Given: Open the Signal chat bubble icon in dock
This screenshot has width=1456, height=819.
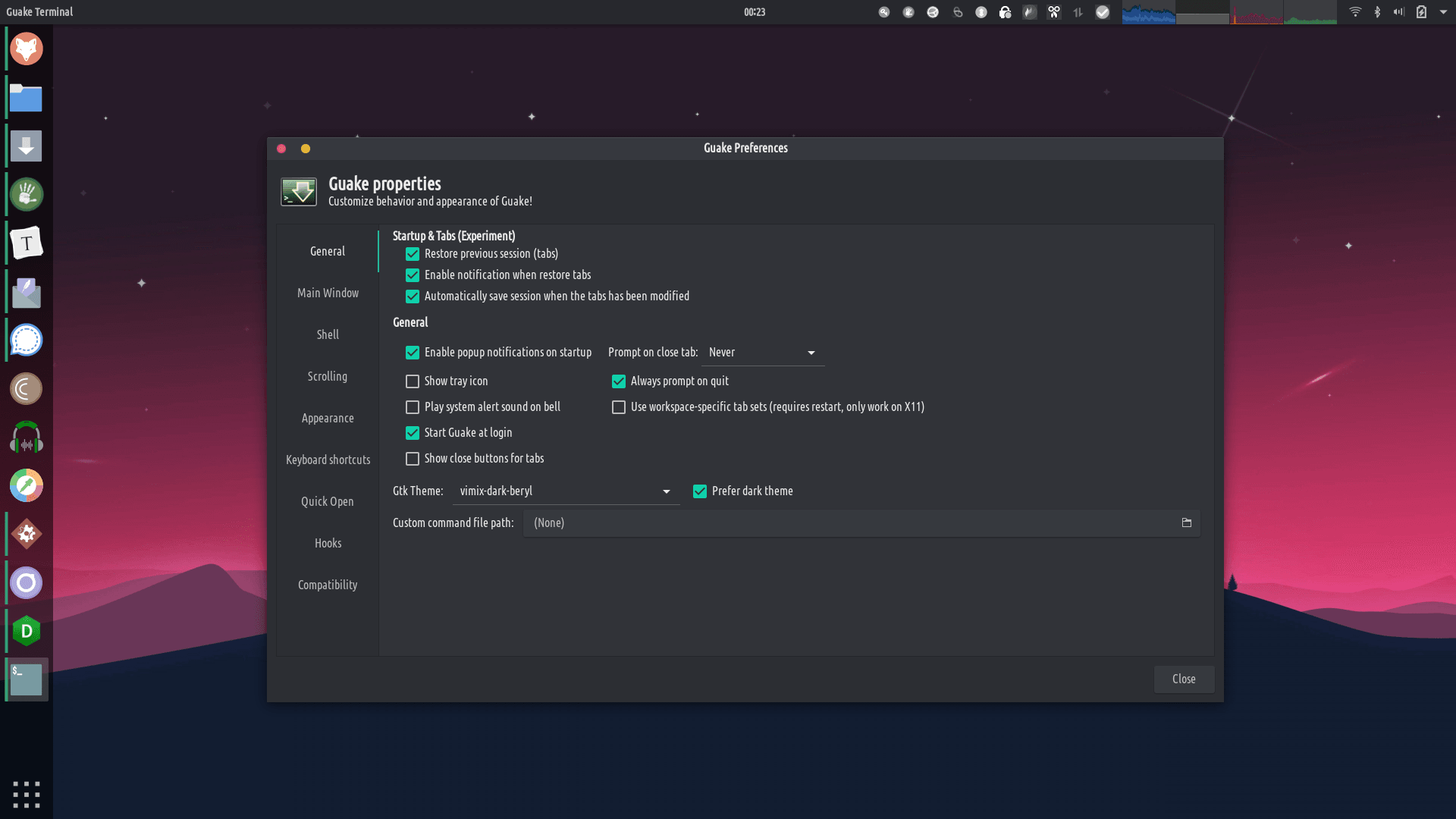Looking at the screenshot, I should pyautogui.click(x=27, y=340).
